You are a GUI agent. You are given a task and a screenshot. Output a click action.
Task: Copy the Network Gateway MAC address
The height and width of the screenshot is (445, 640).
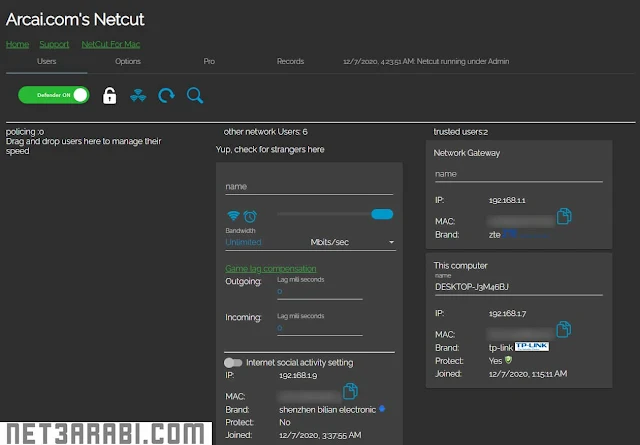pos(564,216)
